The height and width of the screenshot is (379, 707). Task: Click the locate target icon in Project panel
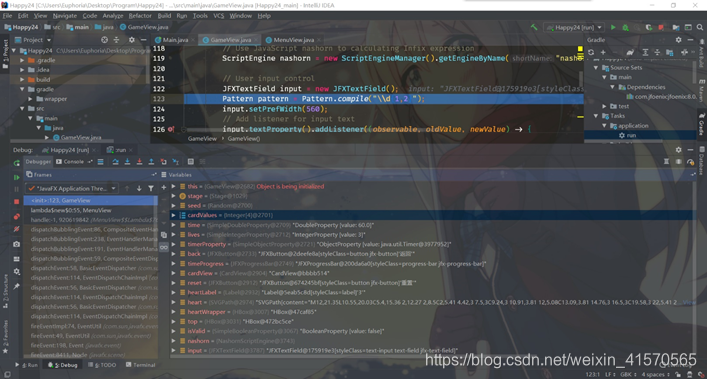pyautogui.click(x=104, y=40)
